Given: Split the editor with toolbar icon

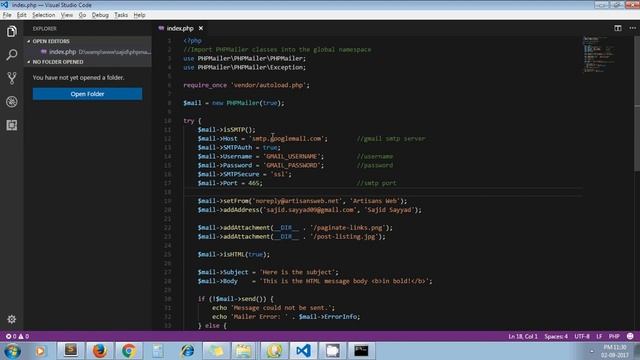Looking at the screenshot, I should click(618, 28).
